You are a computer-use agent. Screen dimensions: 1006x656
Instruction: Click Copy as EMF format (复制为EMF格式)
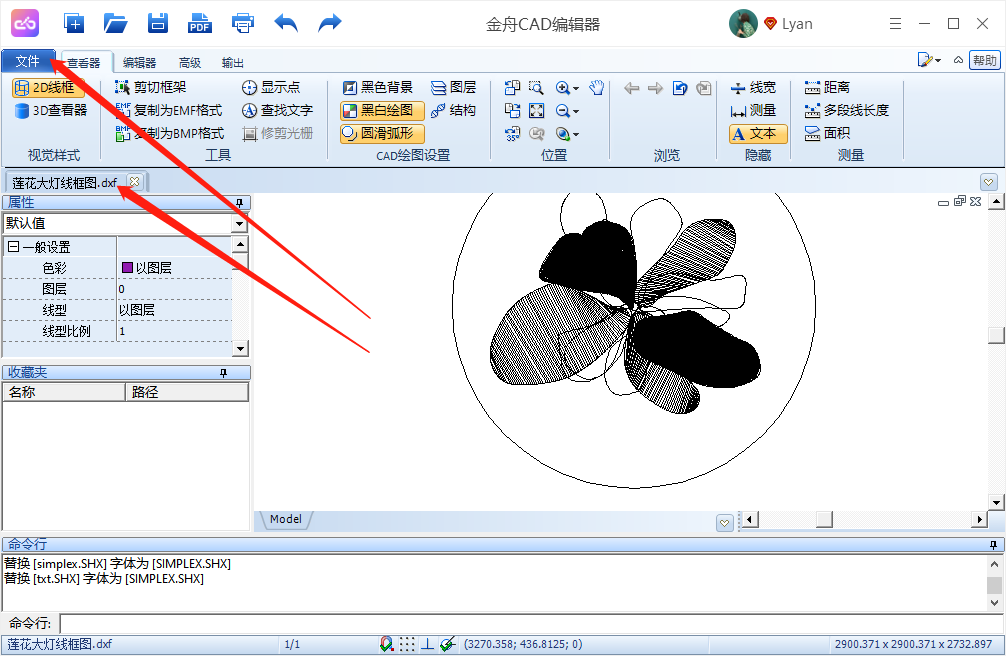pyautogui.click(x=169, y=111)
